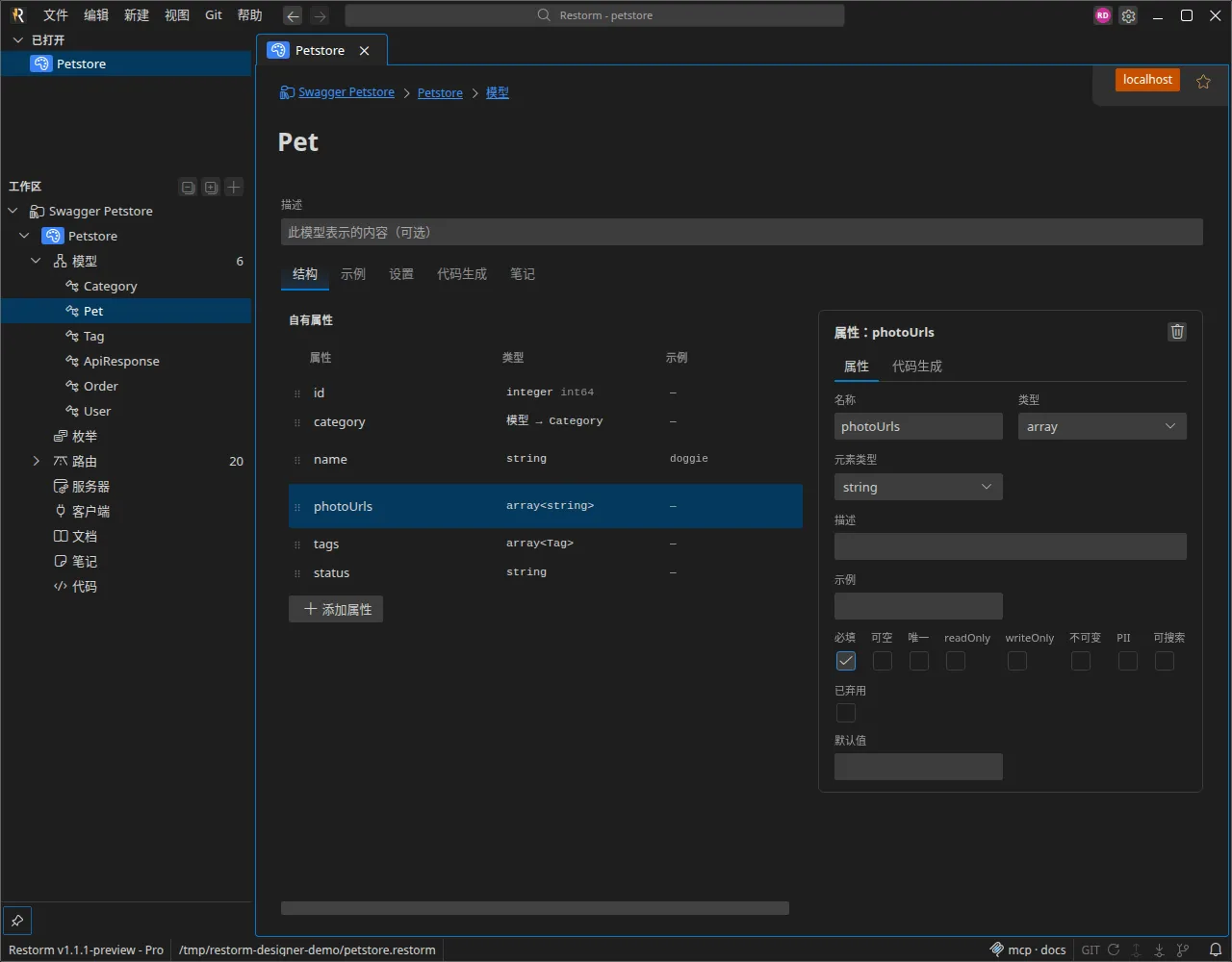Open the 文档 (docs) node in the tree

click(x=125, y=537)
